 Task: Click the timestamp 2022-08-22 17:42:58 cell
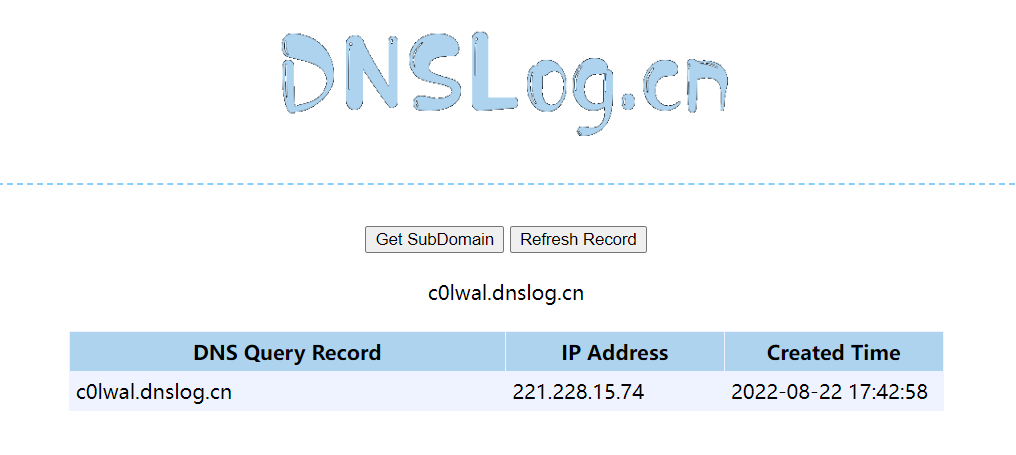click(x=833, y=391)
